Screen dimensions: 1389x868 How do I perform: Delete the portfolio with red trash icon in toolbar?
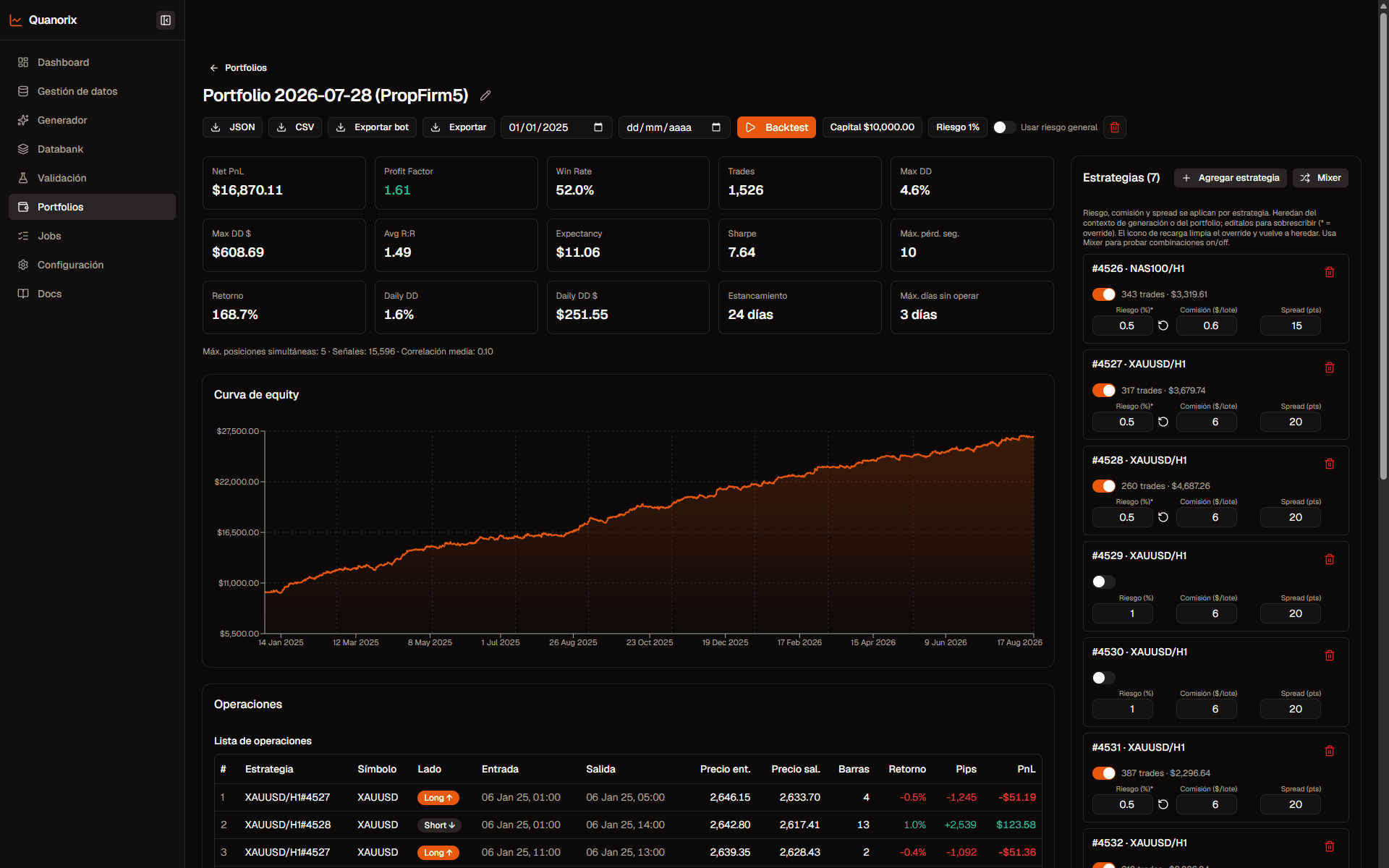(x=1115, y=127)
